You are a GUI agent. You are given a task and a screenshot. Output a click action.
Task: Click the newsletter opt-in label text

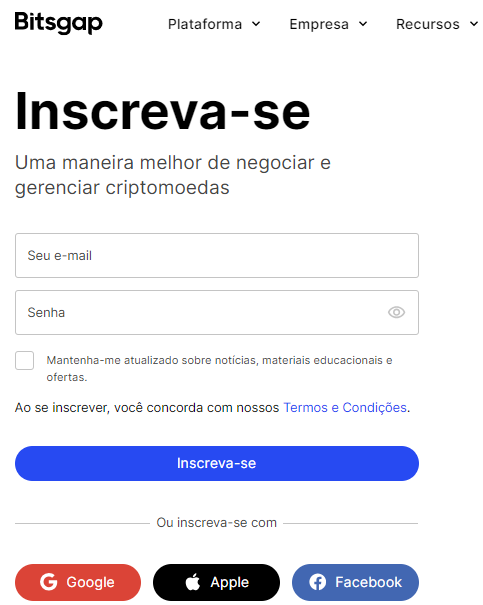(x=219, y=368)
